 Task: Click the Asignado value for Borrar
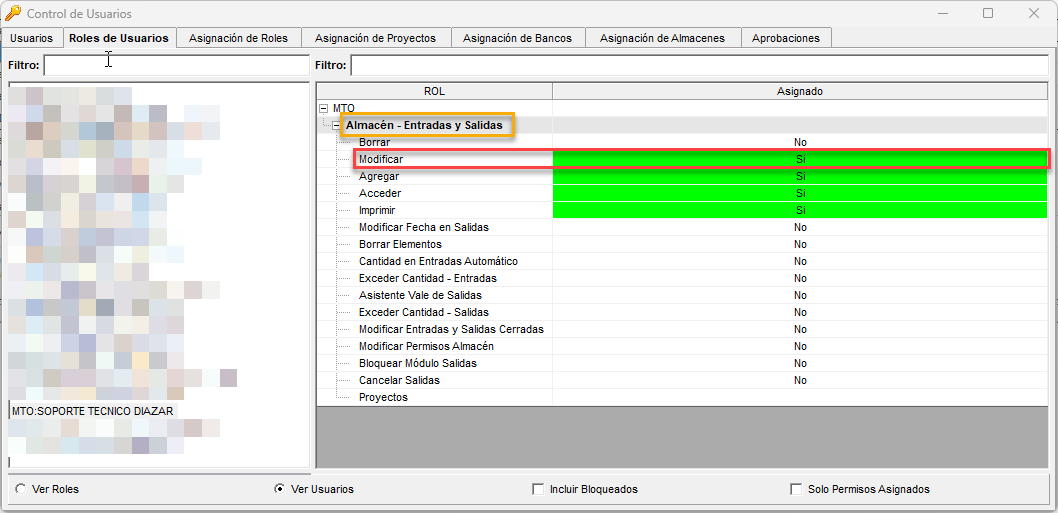point(800,142)
